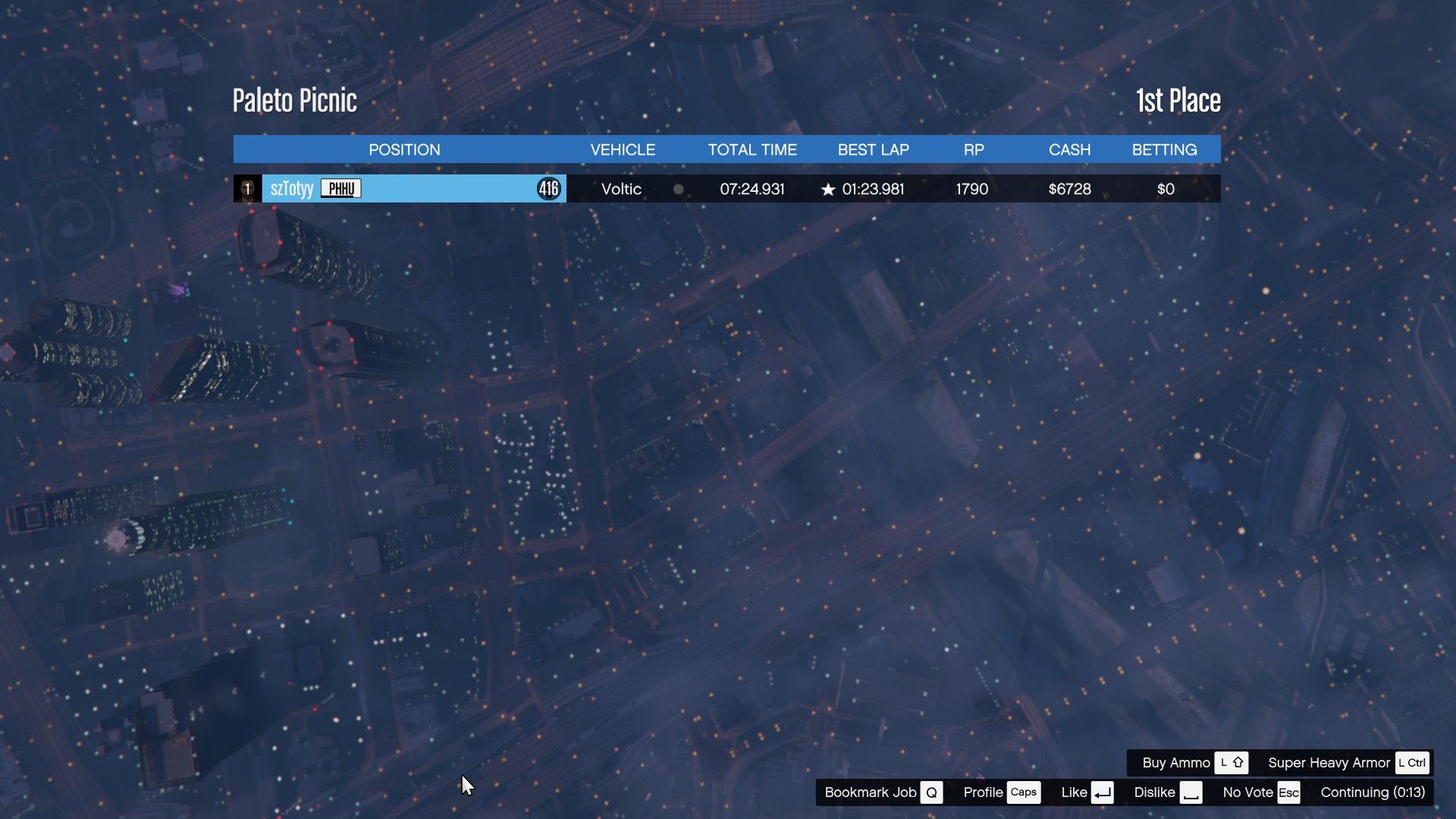This screenshot has width=1456, height=819.
Task: Select the Super Heavy Armor option
Action: 1348,763
